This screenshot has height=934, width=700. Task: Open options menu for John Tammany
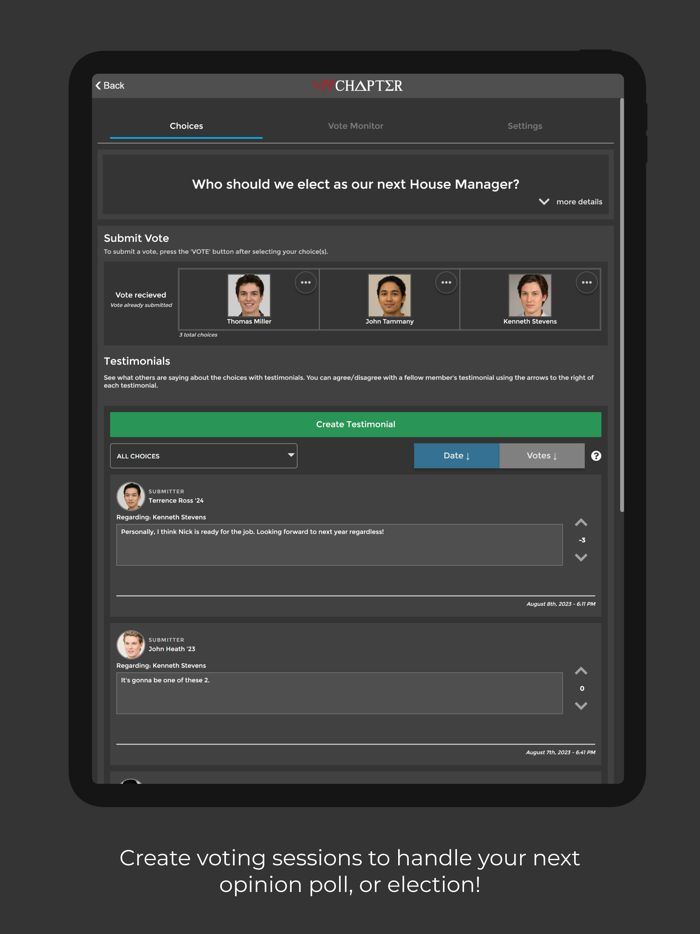[x=446, y=282]
